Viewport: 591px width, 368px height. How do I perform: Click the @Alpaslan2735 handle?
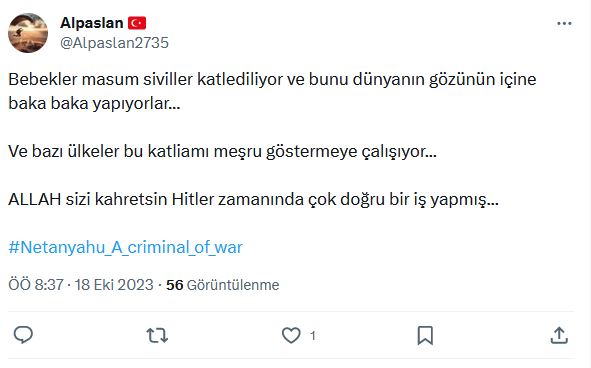(x=114, y=43)
